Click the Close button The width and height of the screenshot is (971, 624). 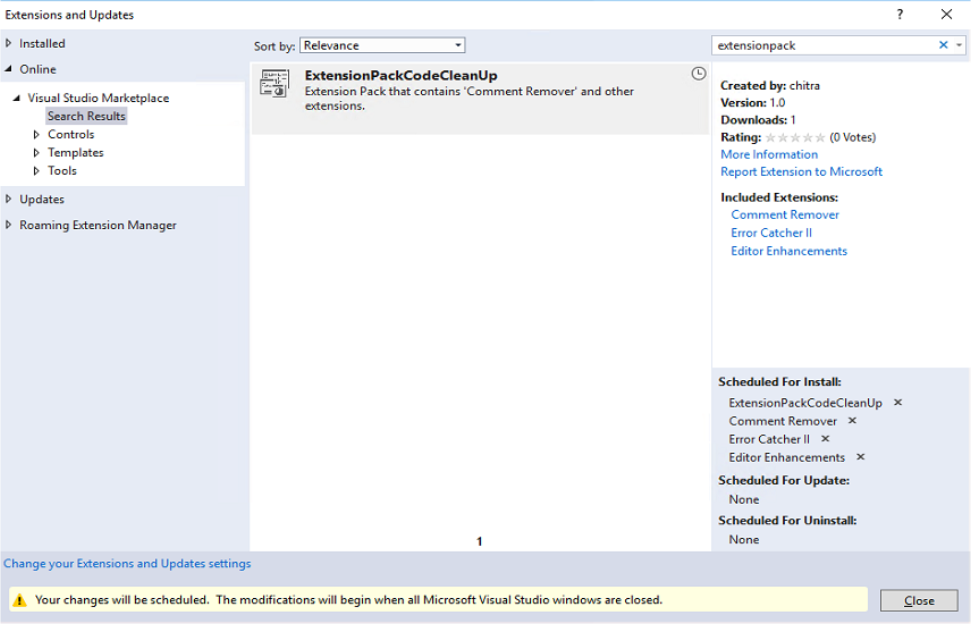[x=919, y=600]
